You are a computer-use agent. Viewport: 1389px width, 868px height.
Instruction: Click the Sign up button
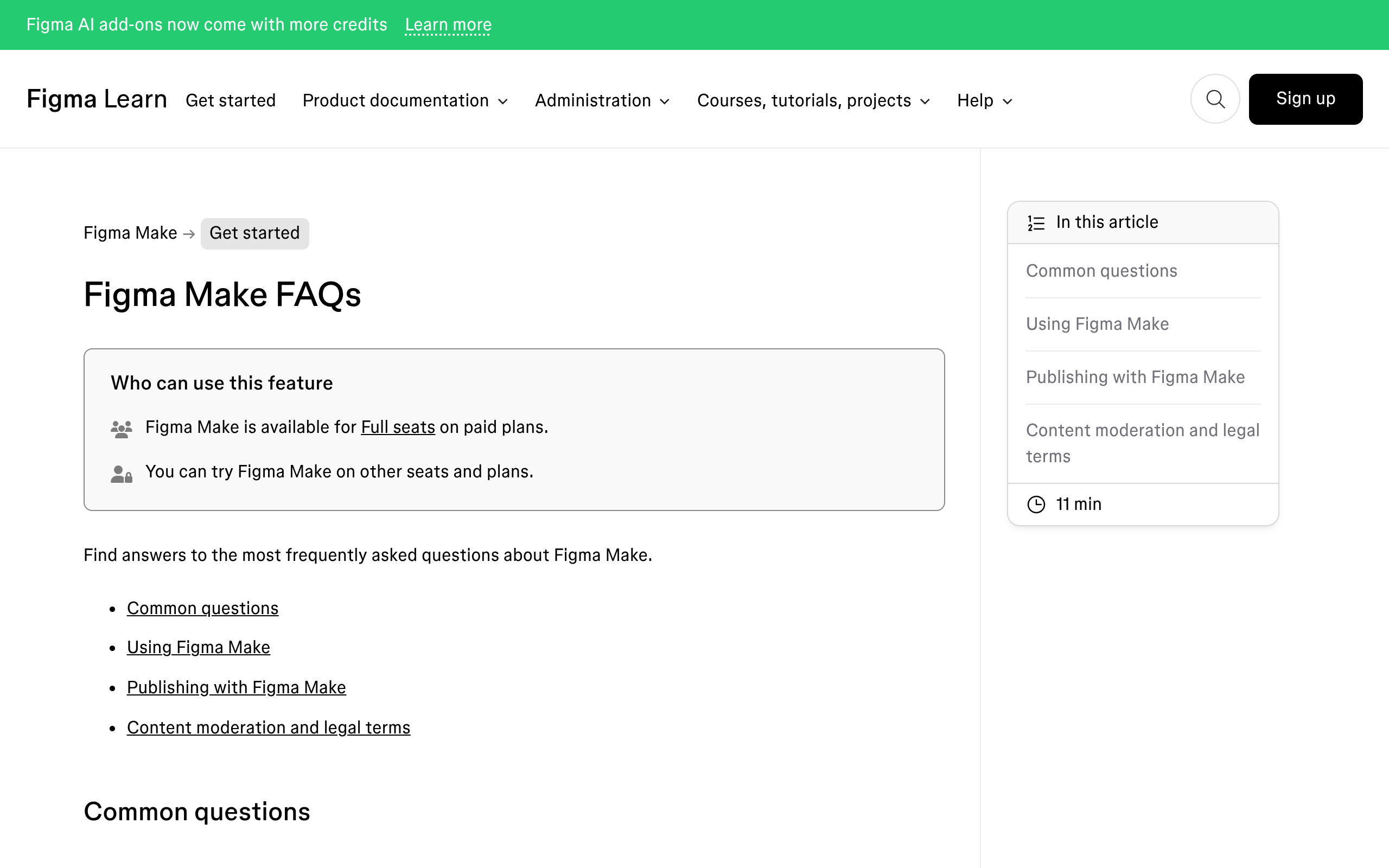coord(1305,99)
